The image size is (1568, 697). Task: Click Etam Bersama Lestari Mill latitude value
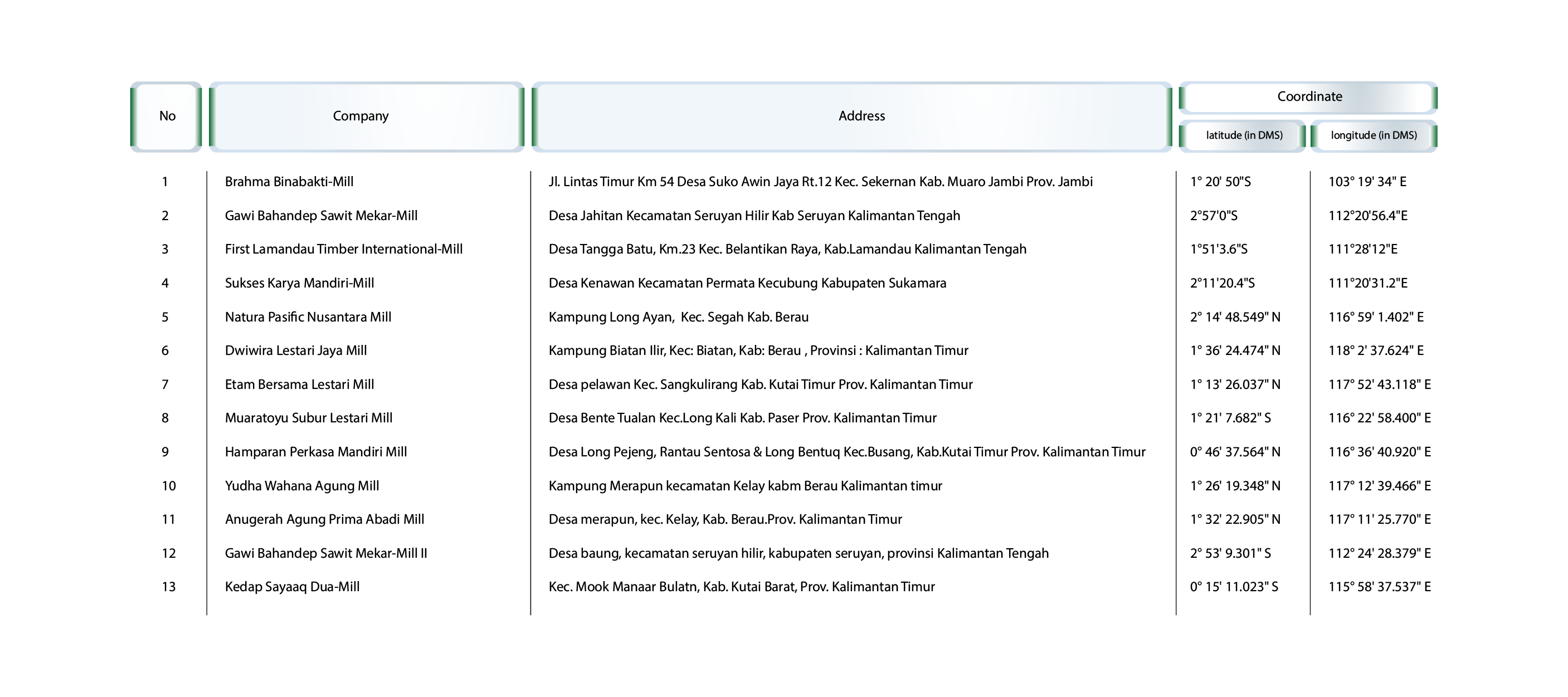click(x=1234, y=385)
